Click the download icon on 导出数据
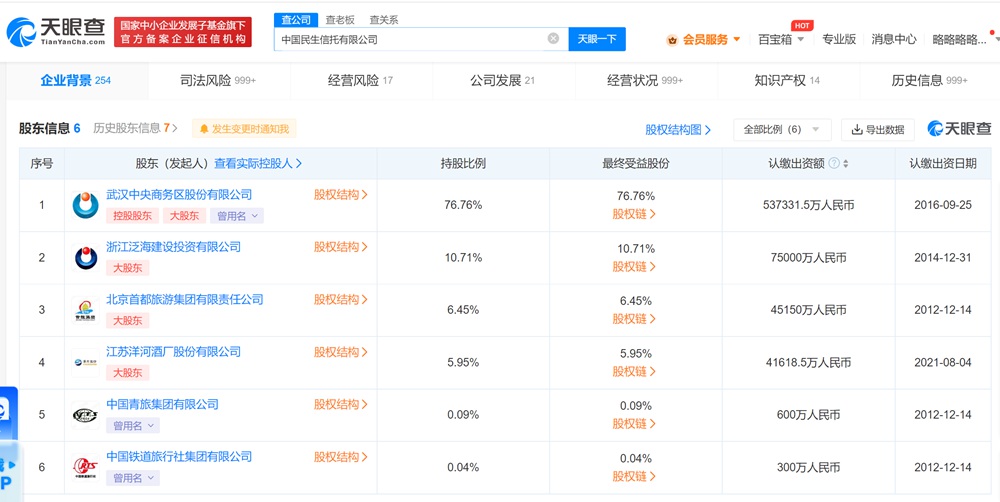 point(857,129)
